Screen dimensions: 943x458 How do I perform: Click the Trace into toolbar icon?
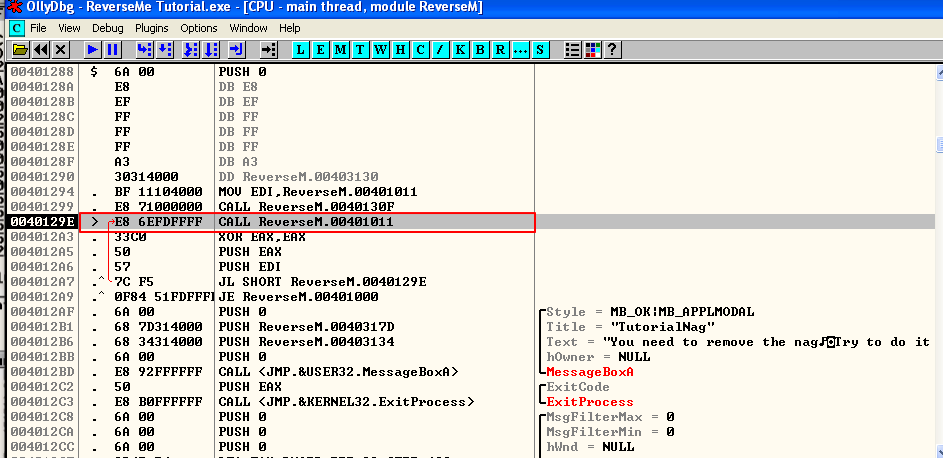click(191, 49)
